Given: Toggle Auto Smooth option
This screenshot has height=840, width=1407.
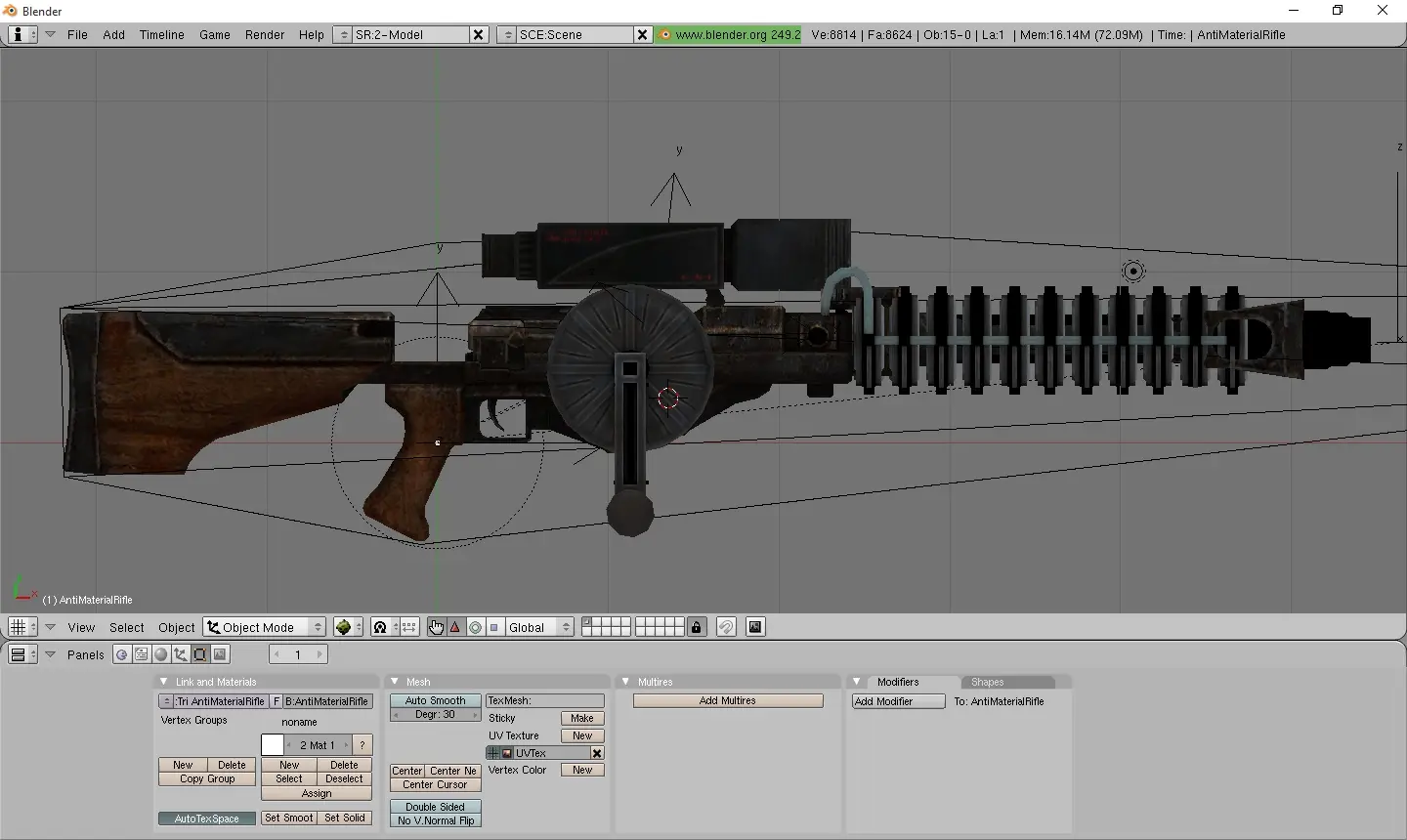Looking at the screenshot, I should (x=436, y=700).
